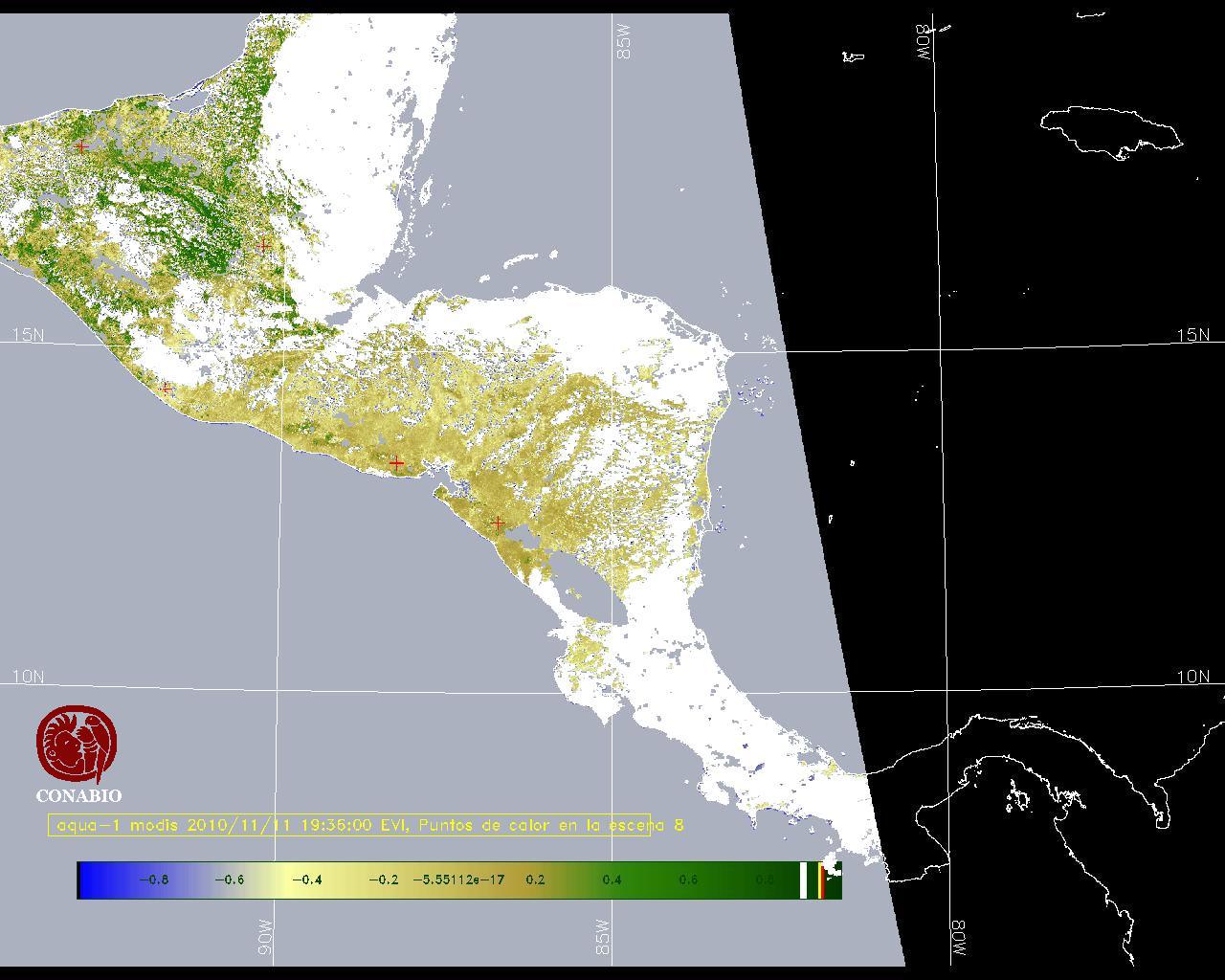The width and height of the screenshot is (1225, 980).
Task: Click the northernmost red hot spot cross
Action: [82, 146]
